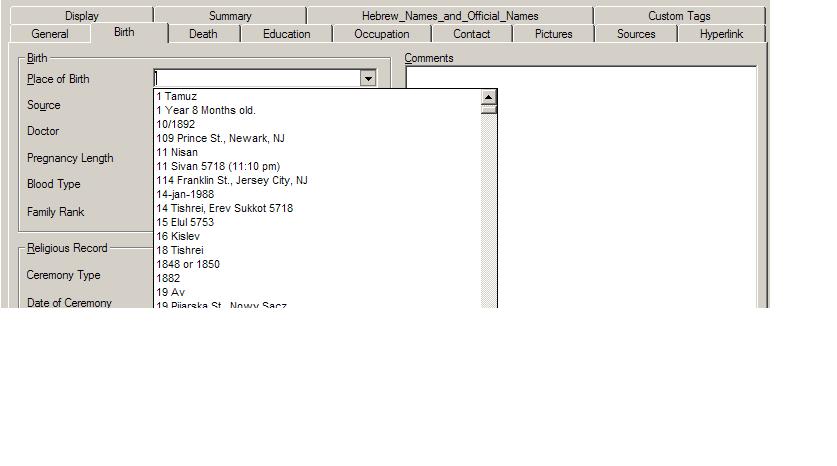Go to the Occupation tab
Image resolution: width=837 pixels, height=466 pixels.
tap(381, 34)
